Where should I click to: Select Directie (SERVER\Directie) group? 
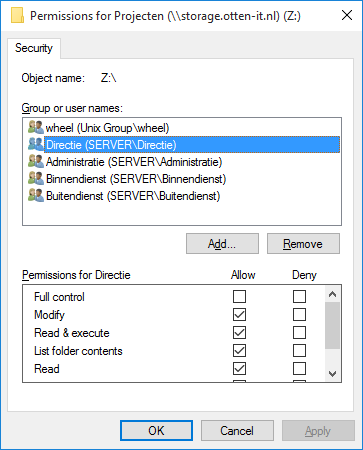pos(192,145)
